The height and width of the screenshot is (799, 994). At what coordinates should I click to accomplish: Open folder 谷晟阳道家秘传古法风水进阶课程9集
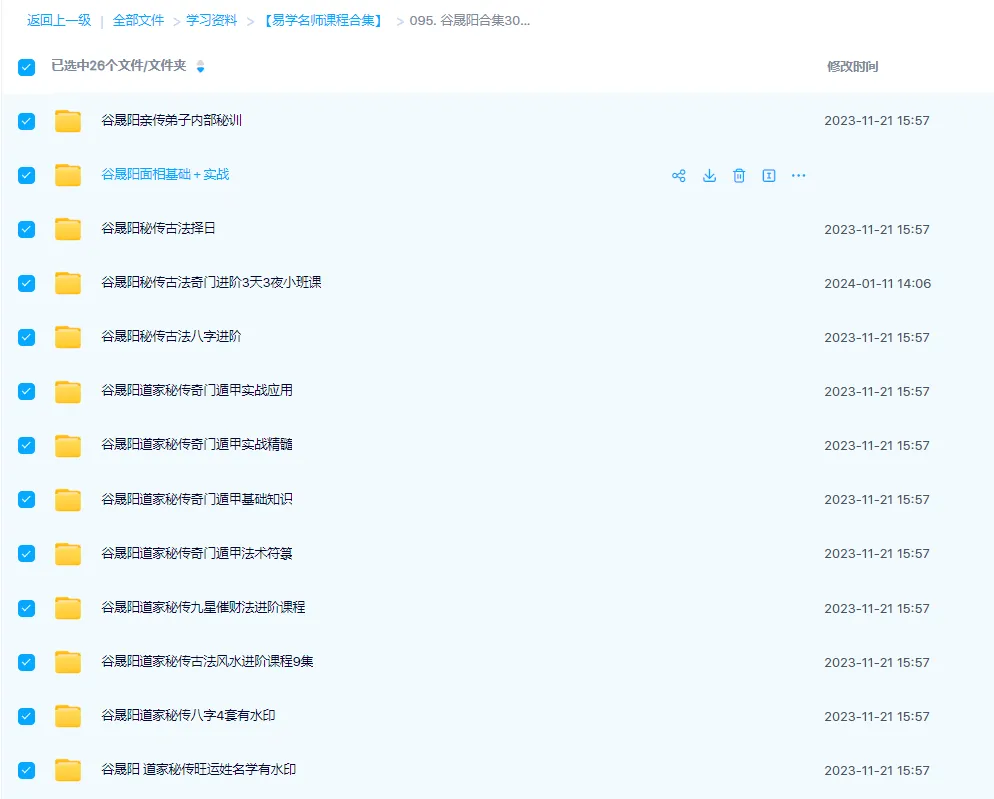207,661
